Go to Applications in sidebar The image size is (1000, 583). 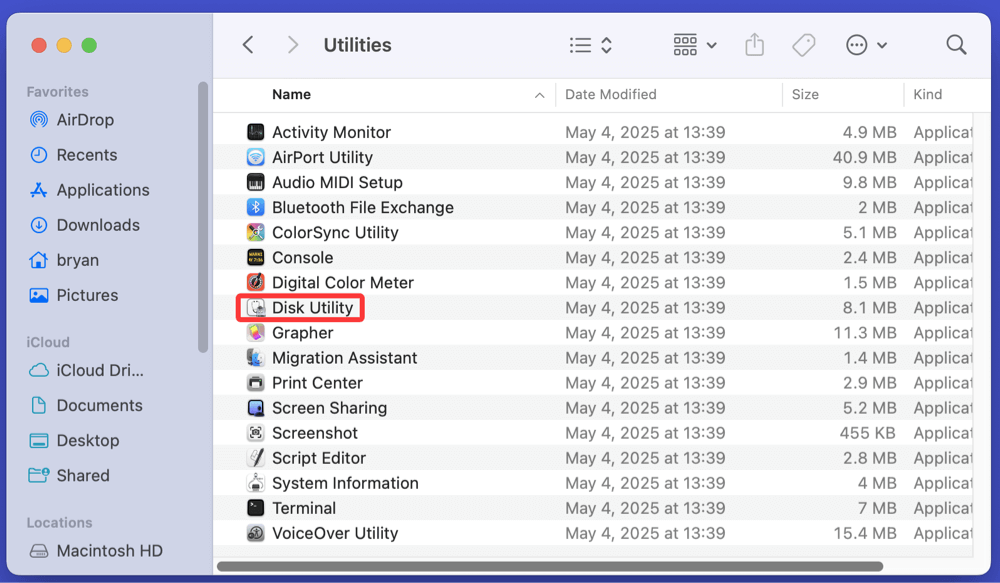[x=102, y=190]
